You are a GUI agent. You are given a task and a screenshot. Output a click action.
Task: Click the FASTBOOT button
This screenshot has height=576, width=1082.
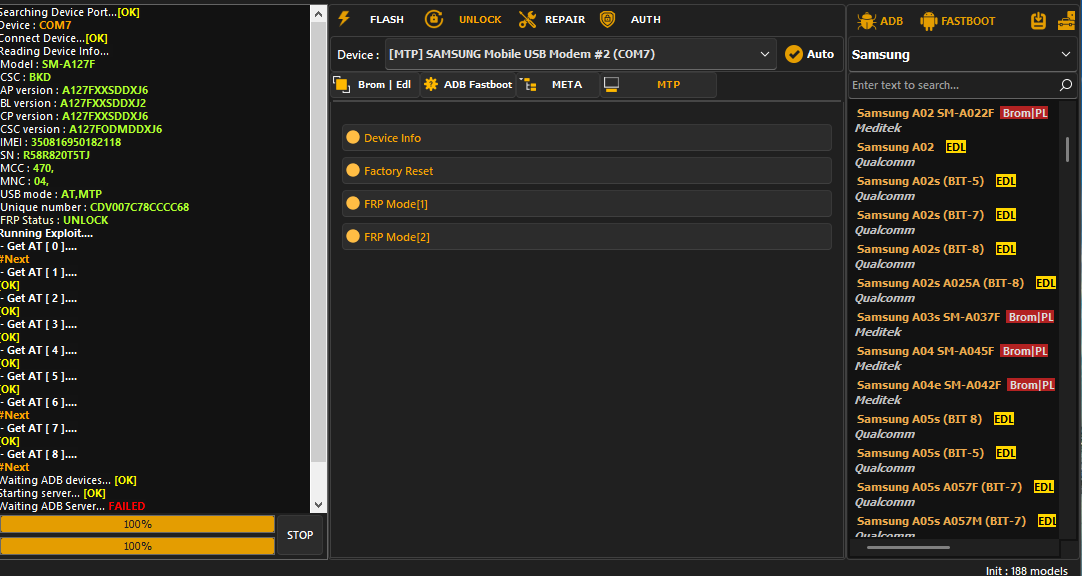click(x=958, y=21)
